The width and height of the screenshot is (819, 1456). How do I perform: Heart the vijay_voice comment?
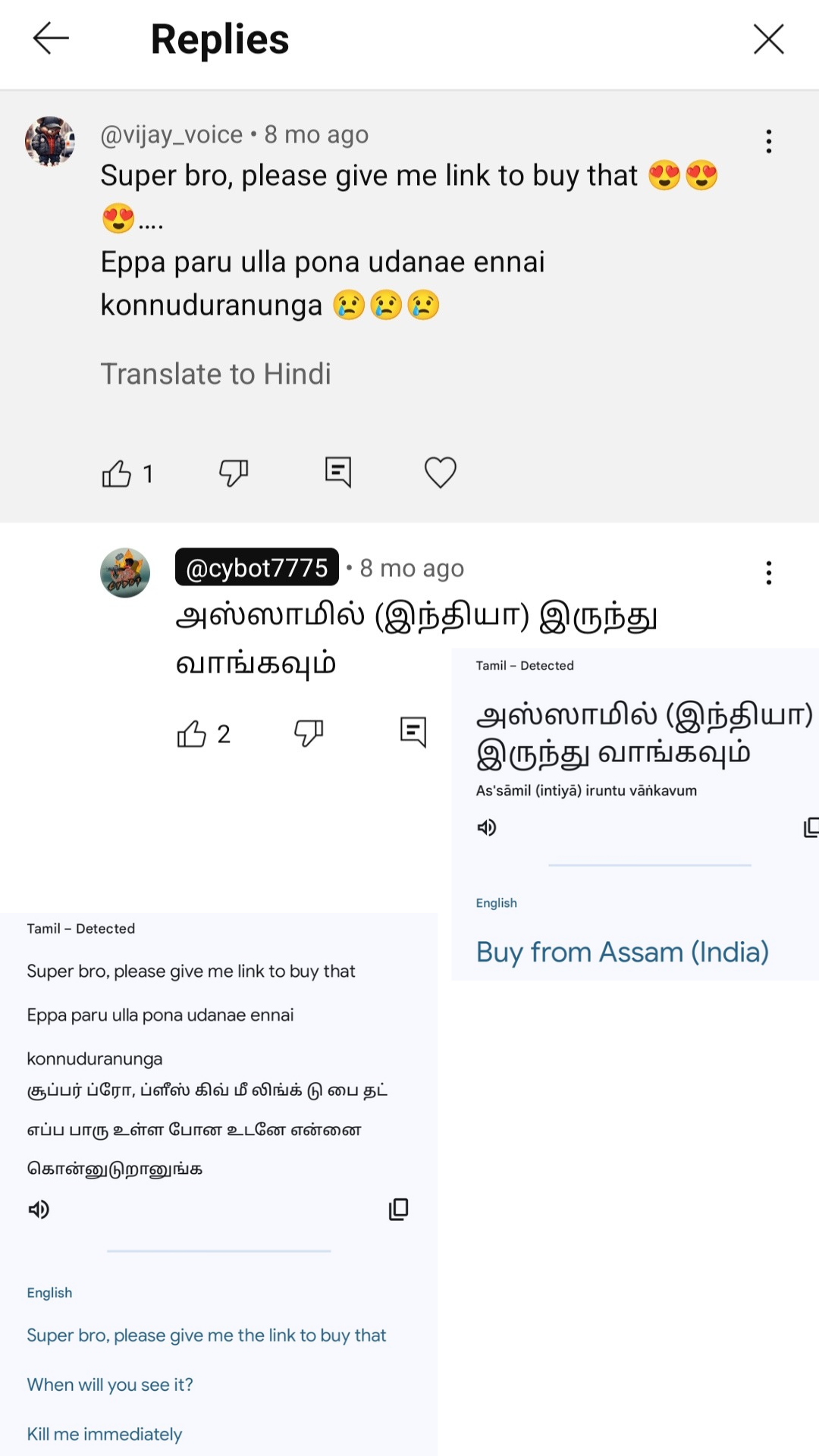[441, 472]
